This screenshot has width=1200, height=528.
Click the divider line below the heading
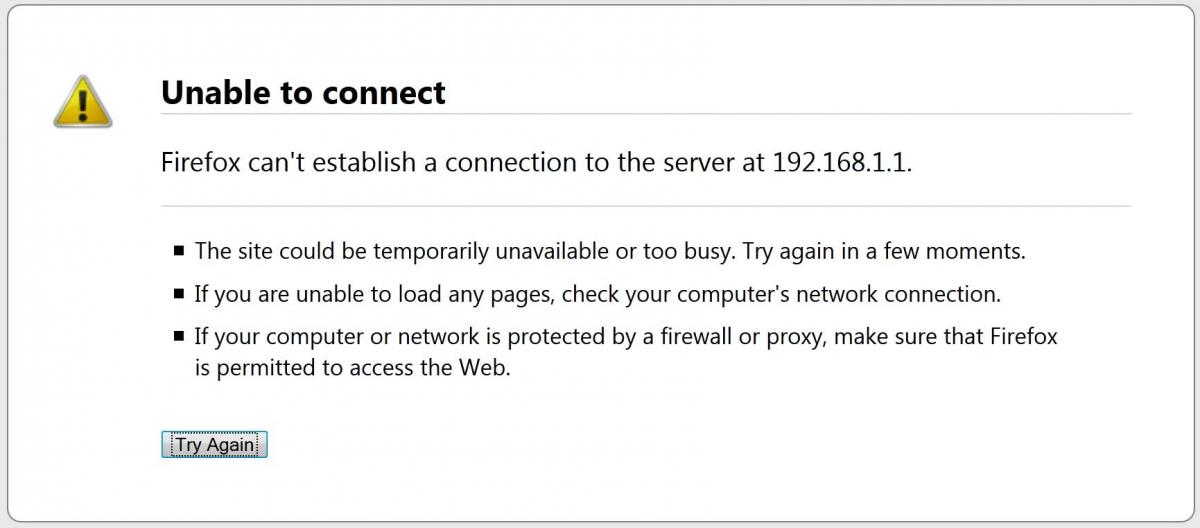(x=645, y=114)
